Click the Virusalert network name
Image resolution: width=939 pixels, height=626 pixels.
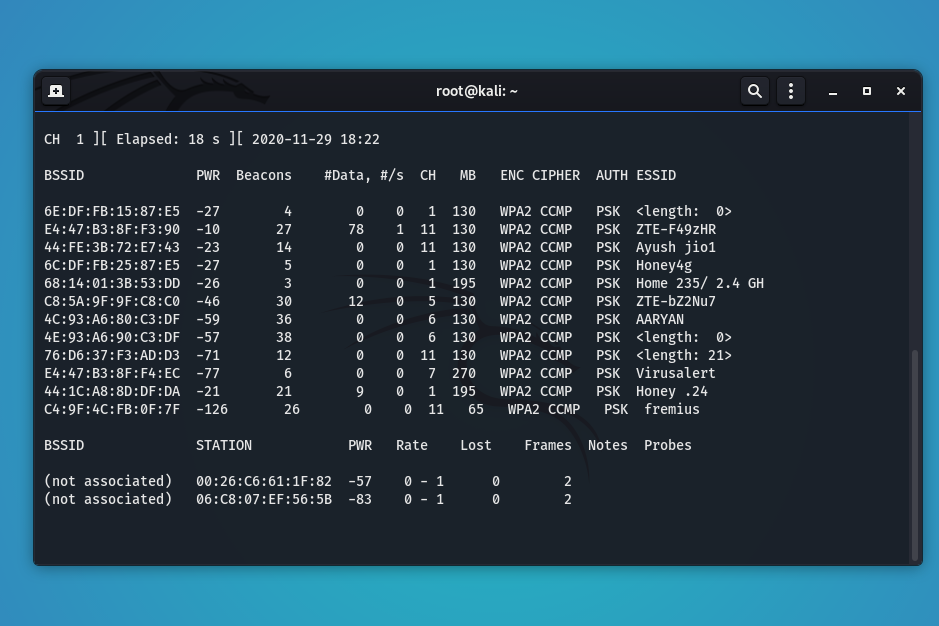click(676, 373)
